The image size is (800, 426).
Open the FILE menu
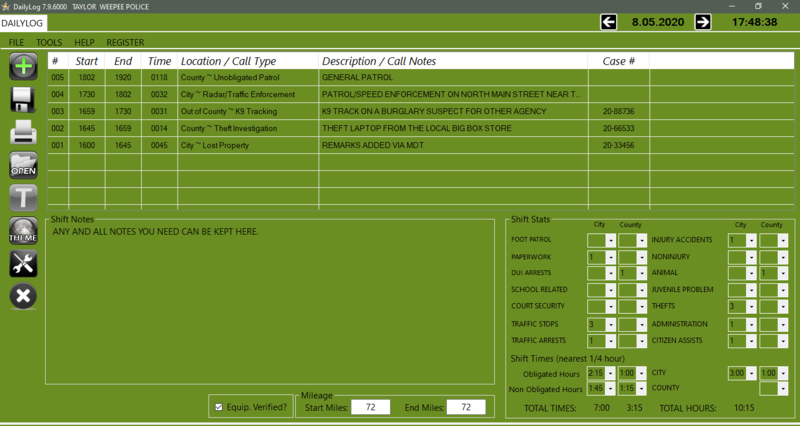pos(16,42)
